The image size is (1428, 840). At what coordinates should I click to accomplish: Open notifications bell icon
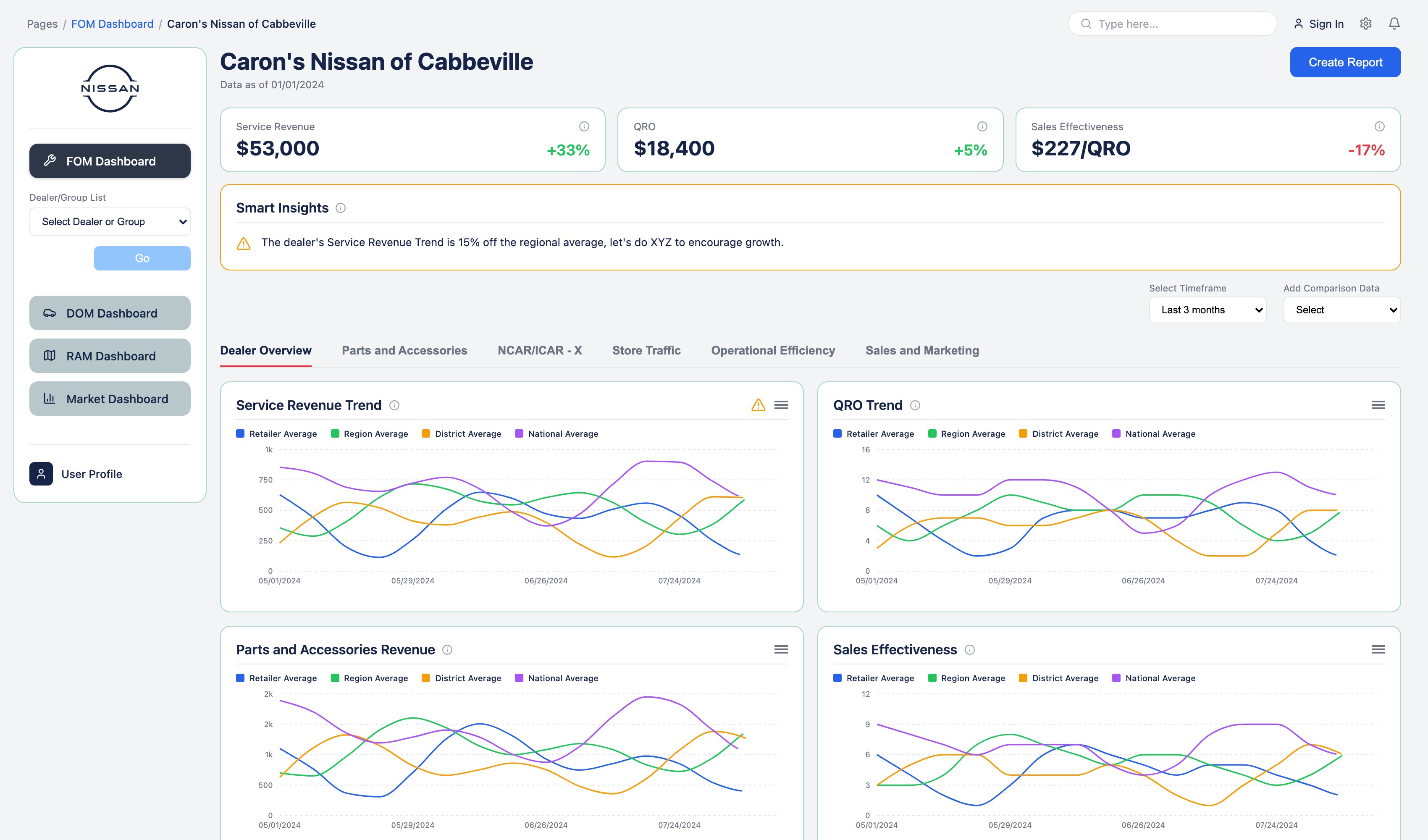pyautogui.click(x=1394, y=23)
